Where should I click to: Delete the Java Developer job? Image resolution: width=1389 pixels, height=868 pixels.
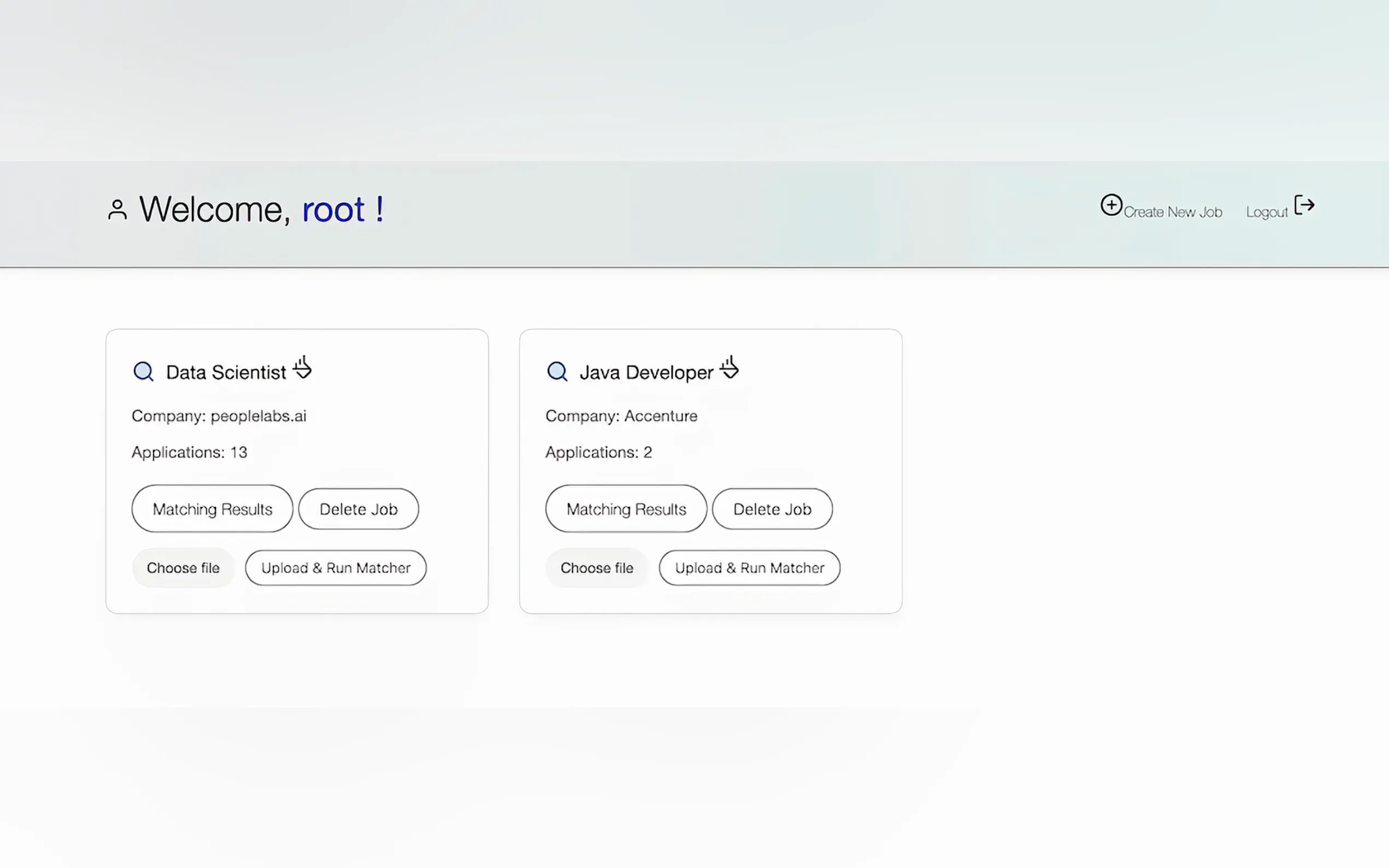pyautogui.click(x=772, y=509)
